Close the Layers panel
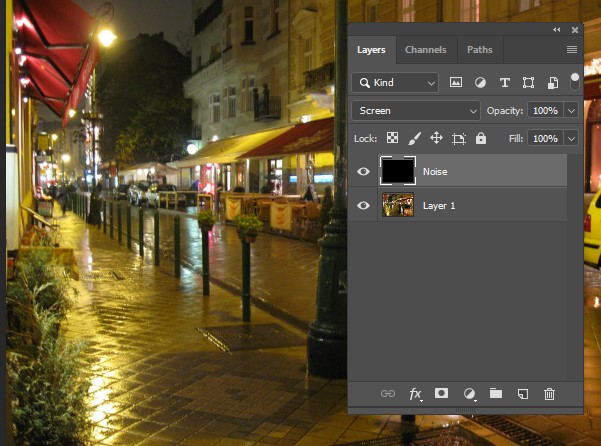This screenshot has width=601, height=446. pos(575,30)
